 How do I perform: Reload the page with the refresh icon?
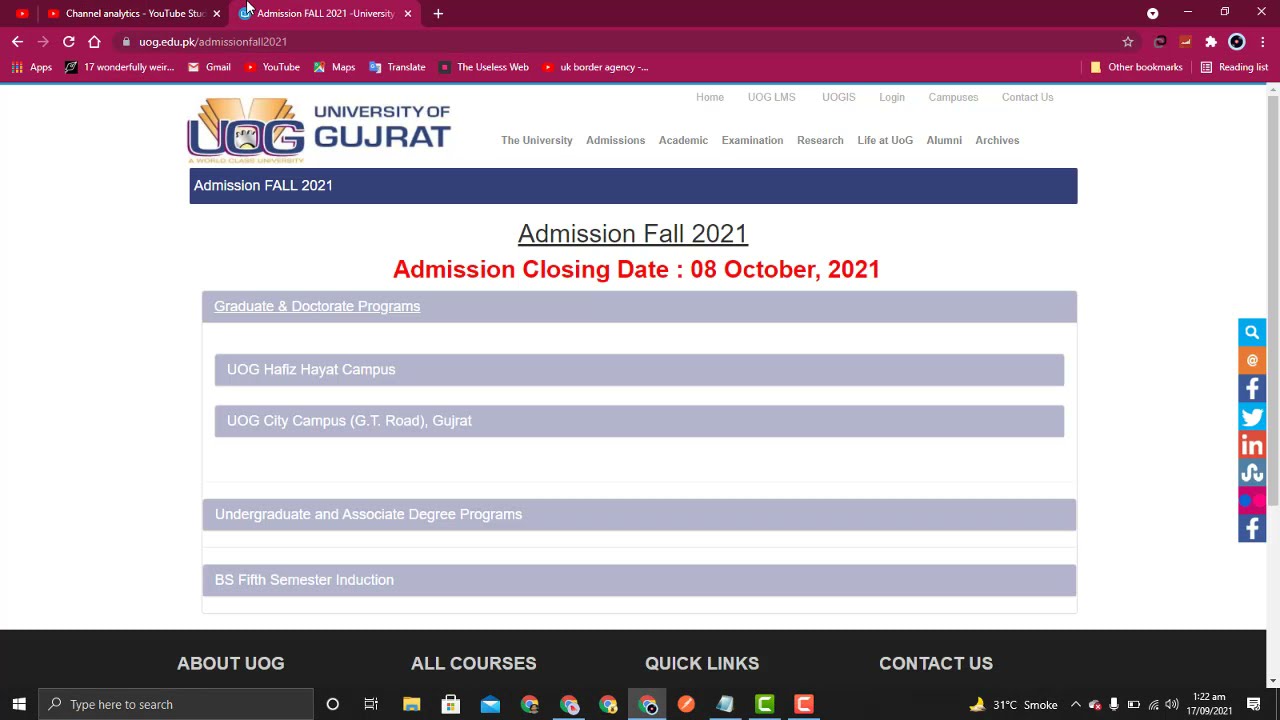pos(68,41)
